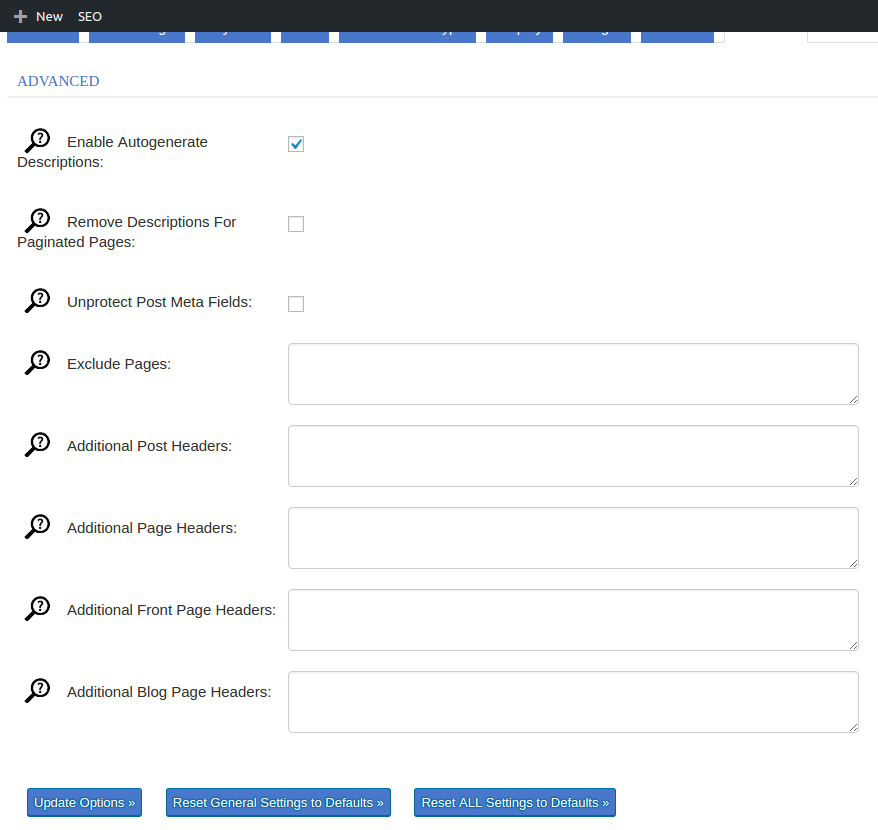Open help for Additional Page Headers
The height and width of the screenshot is (830, 878).
tap(37, 524)
